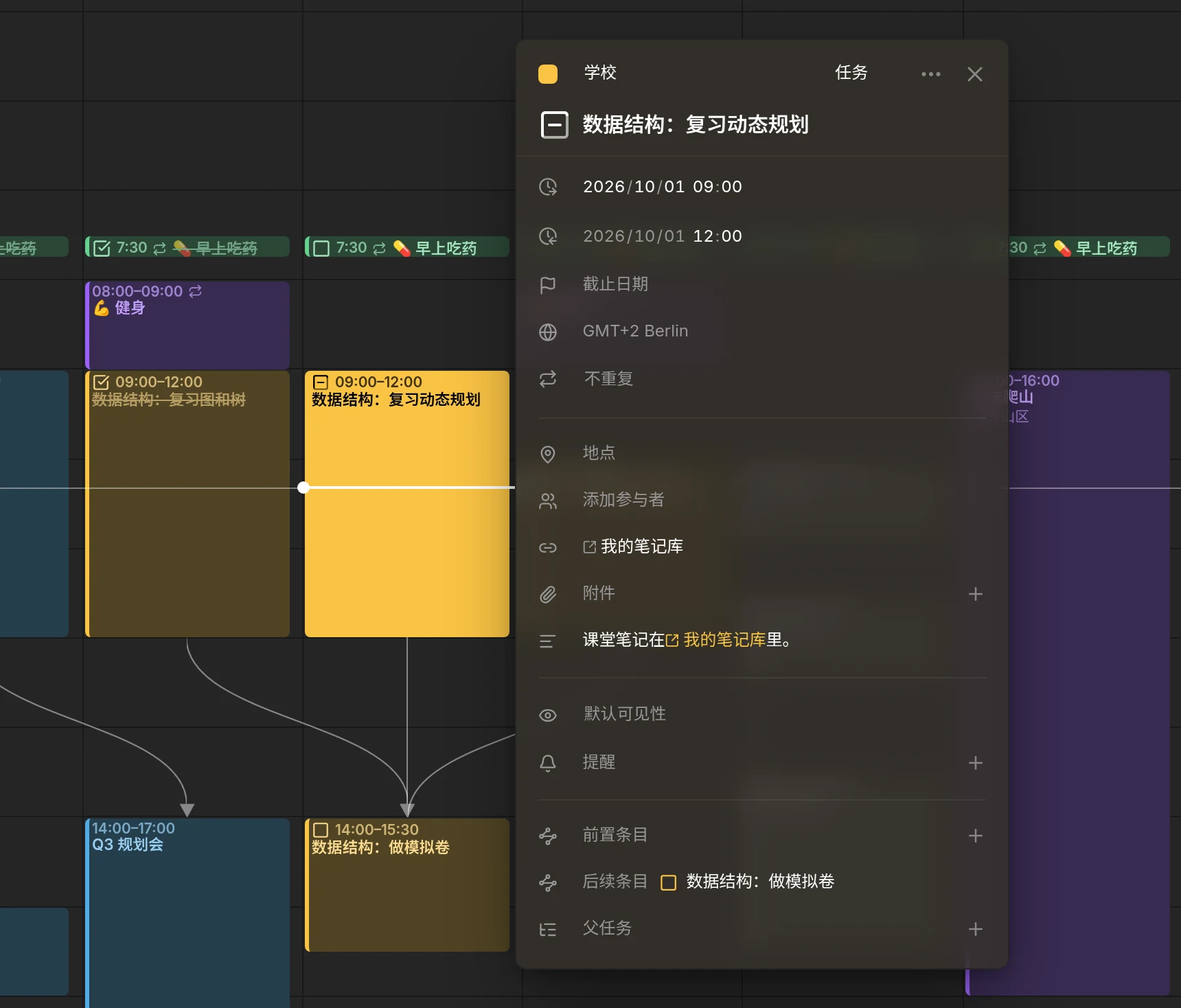Click the chain link icon
This screenshot has width=1181, height=1008.
[548, 548]
